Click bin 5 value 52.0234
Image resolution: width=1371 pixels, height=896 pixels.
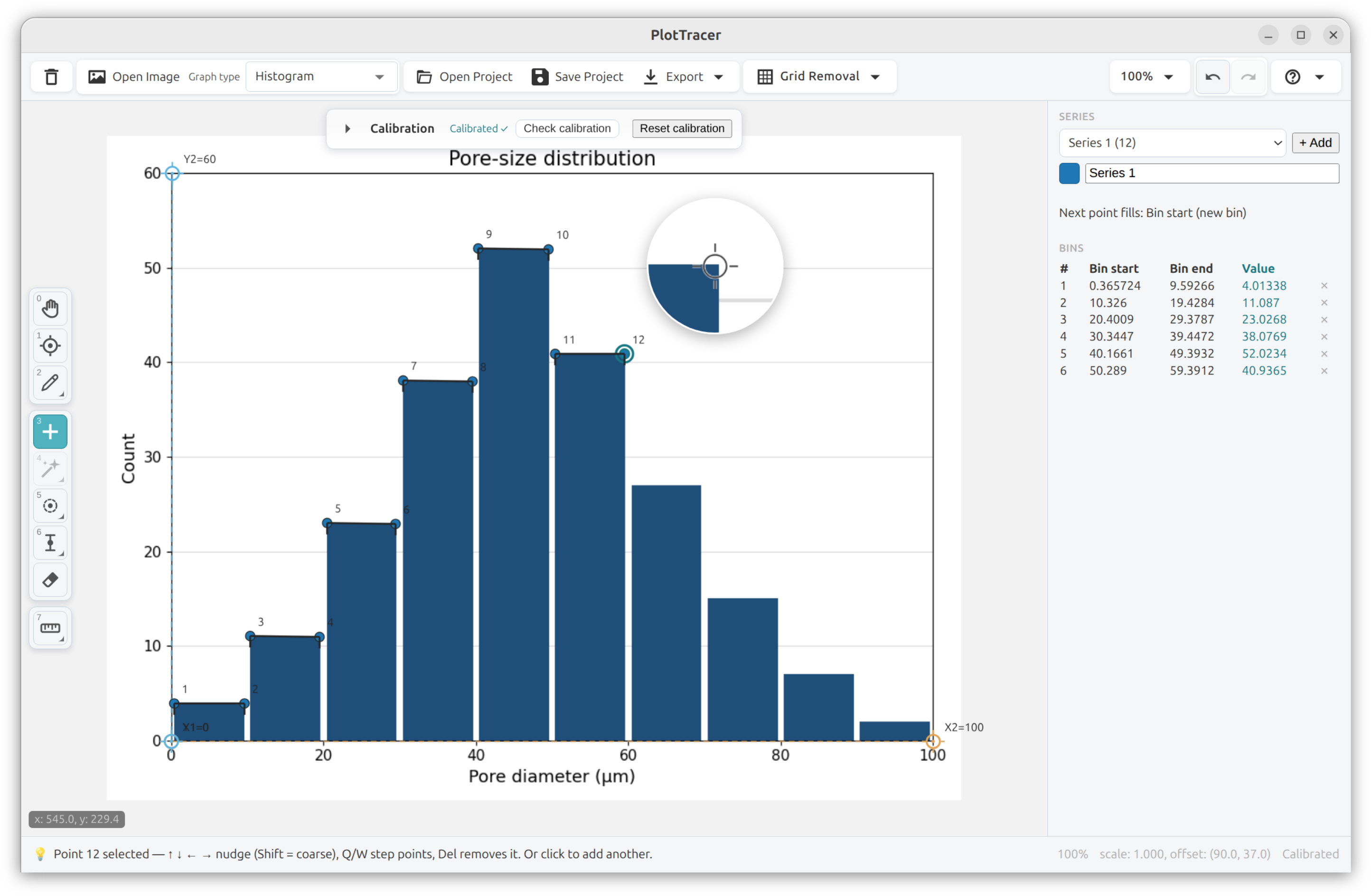tap(1264, 354)
